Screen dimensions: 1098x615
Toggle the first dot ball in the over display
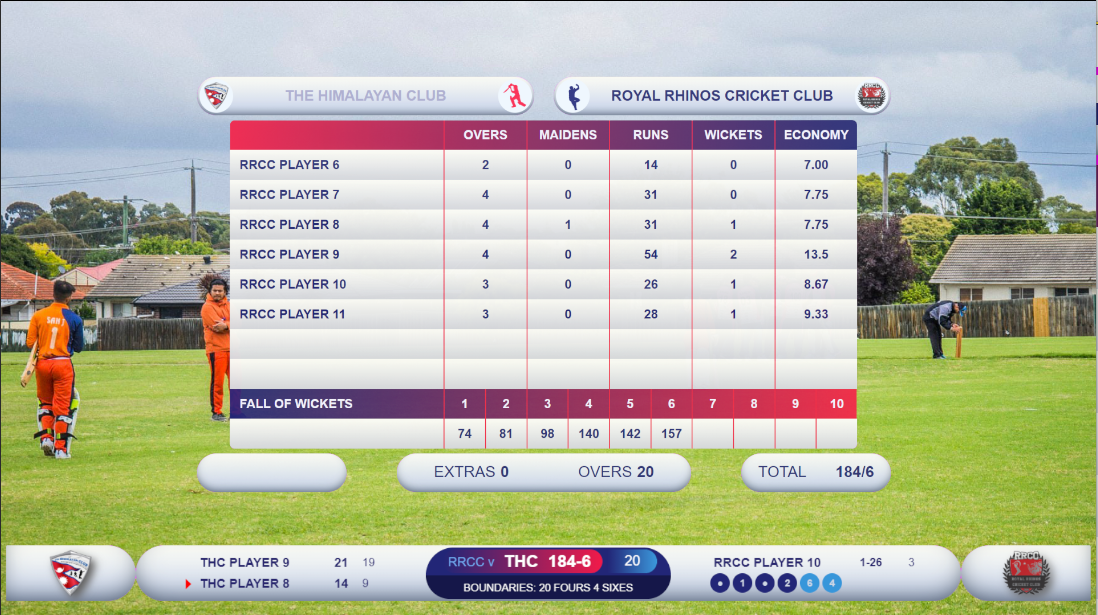(719, 582)
